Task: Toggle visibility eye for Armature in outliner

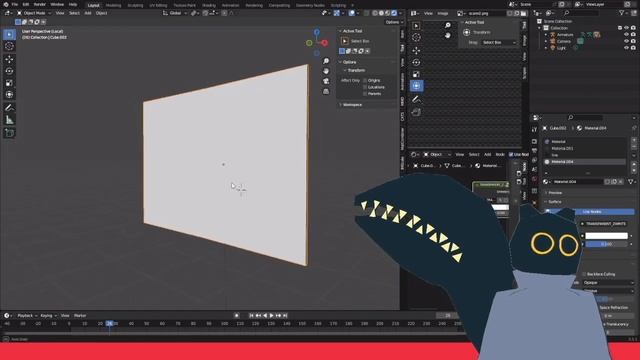Action: 626,35
